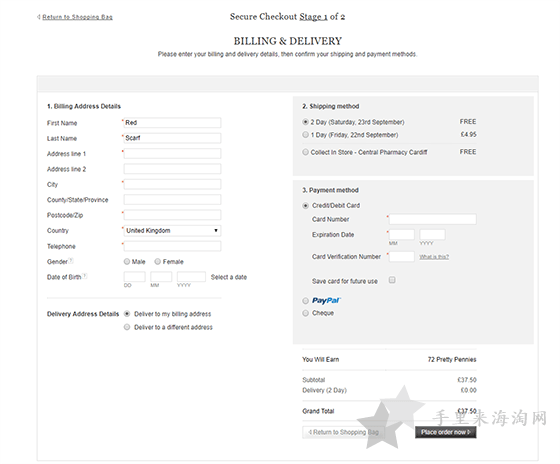This screenshot has width=560, height=464.
Task: Open the What is this verification link
Action: 434,257
